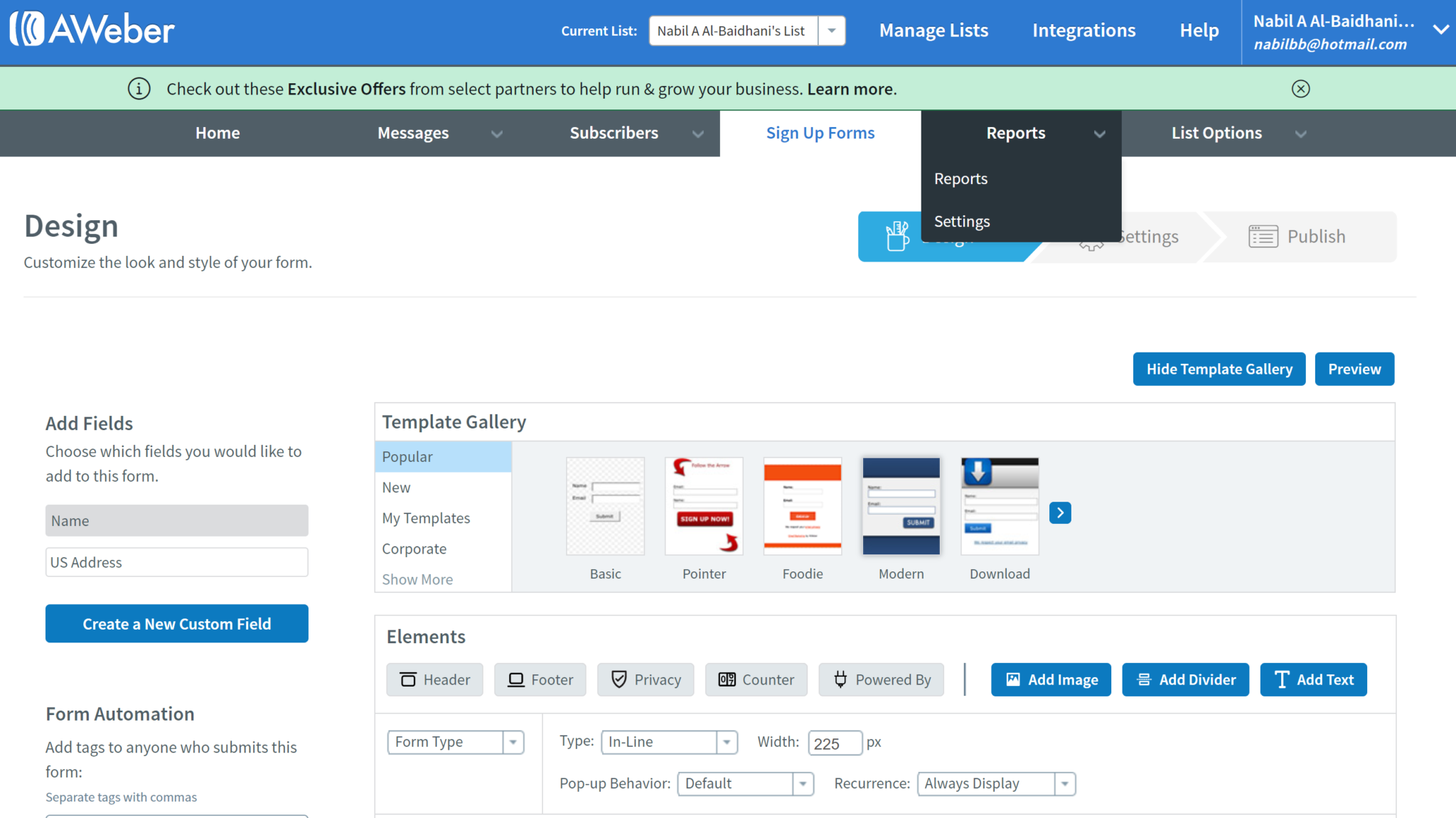Open the Recurrence dropdown
This screenshot has width=1456, height=818.
click(x=995, y=783)
